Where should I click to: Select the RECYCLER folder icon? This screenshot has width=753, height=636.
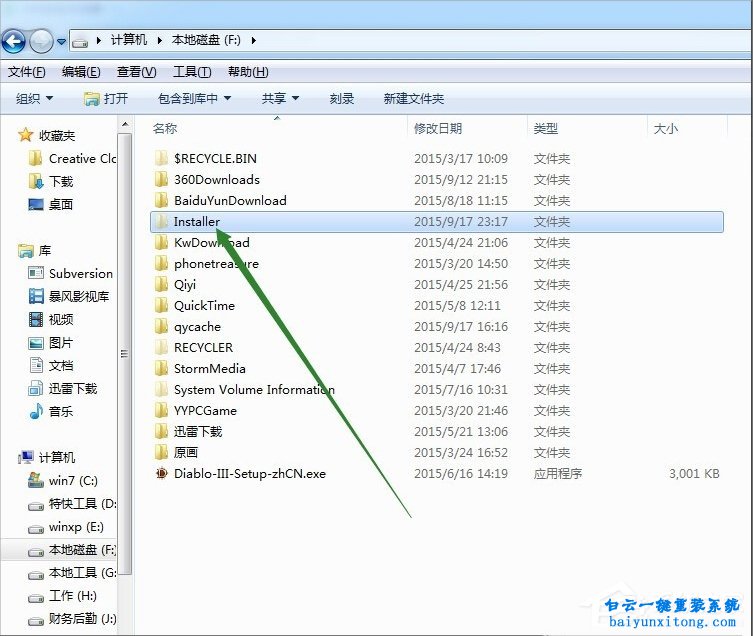pos(161,347)
